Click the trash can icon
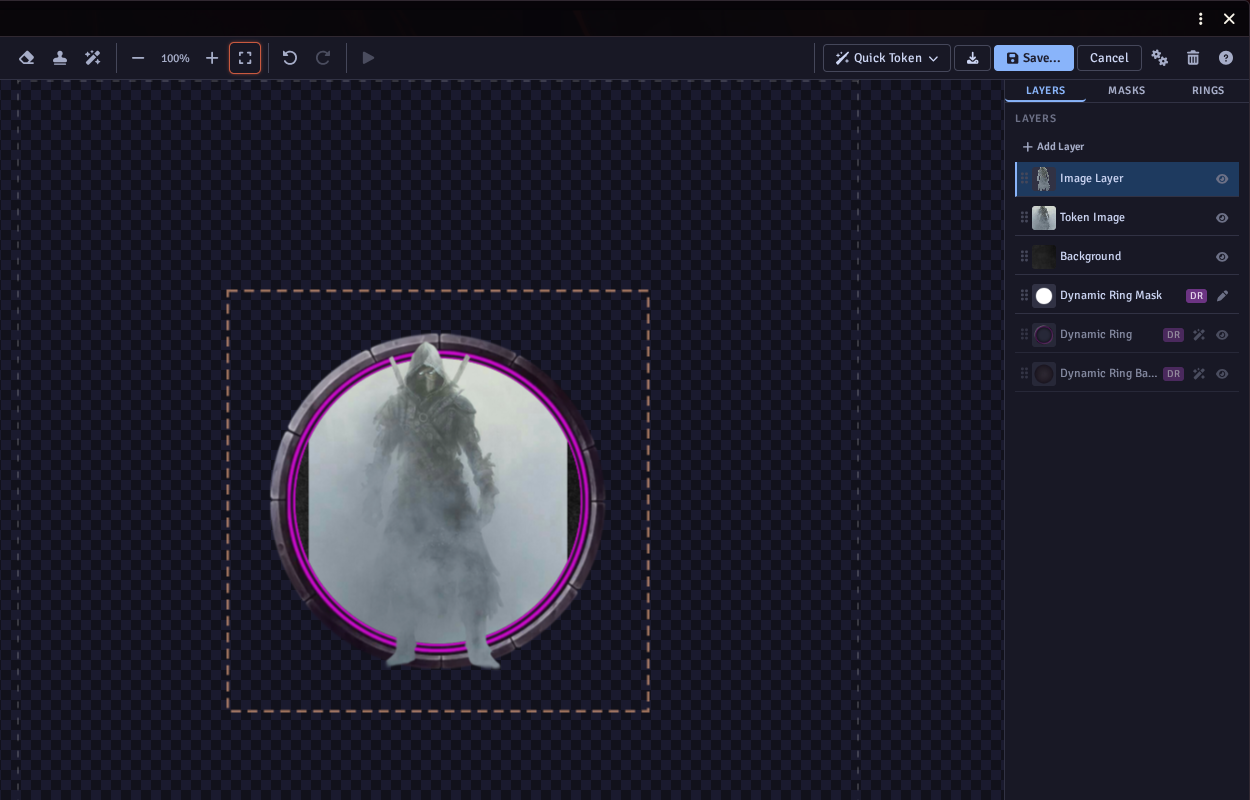1250x800 pixels. [1193, 58]
